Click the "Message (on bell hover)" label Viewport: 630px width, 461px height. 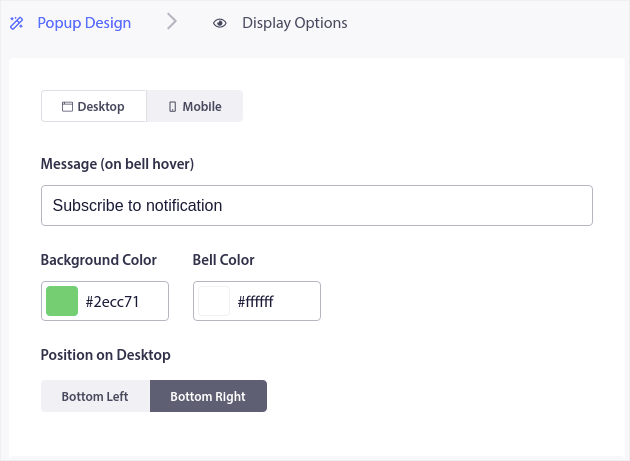(x=117, y=163)
